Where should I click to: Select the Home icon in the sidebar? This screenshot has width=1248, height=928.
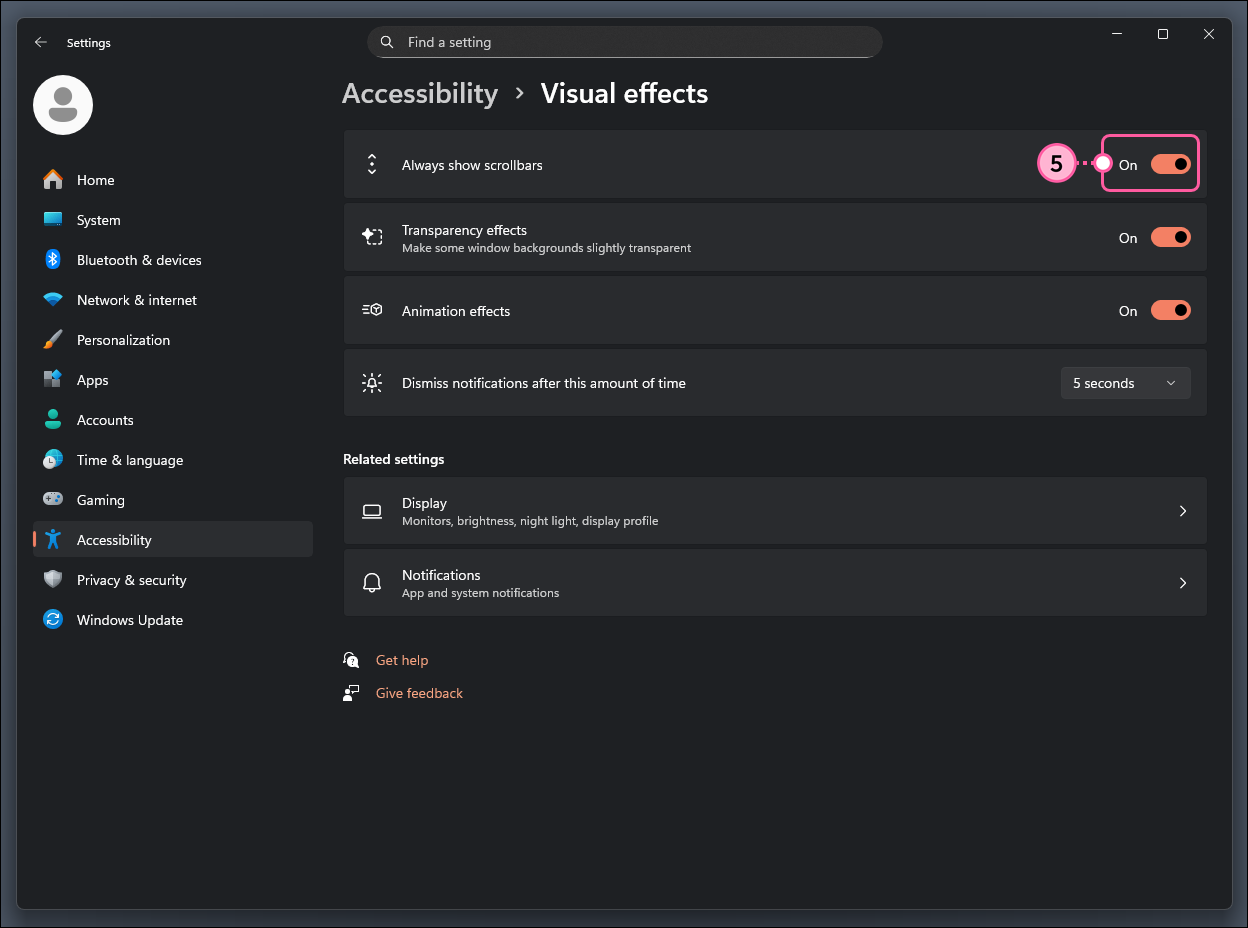coord(52,180)
